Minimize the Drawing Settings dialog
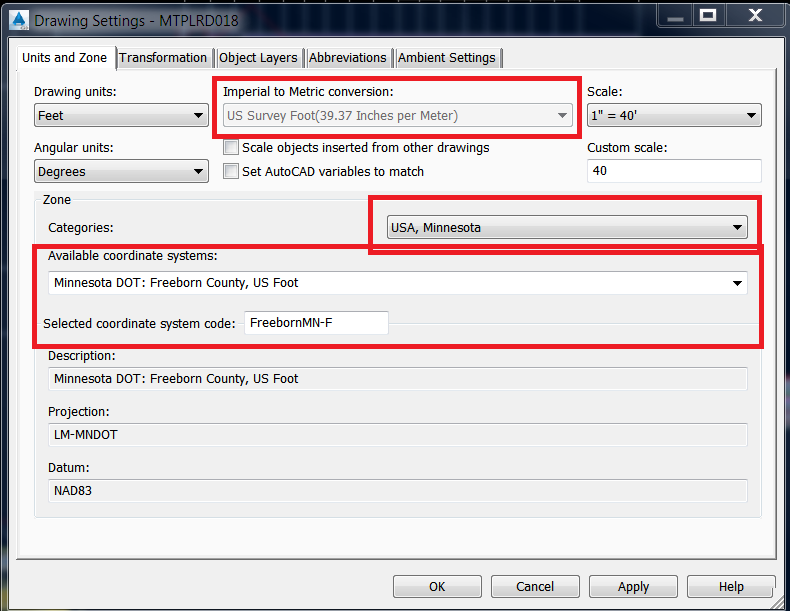 point(674,16)
